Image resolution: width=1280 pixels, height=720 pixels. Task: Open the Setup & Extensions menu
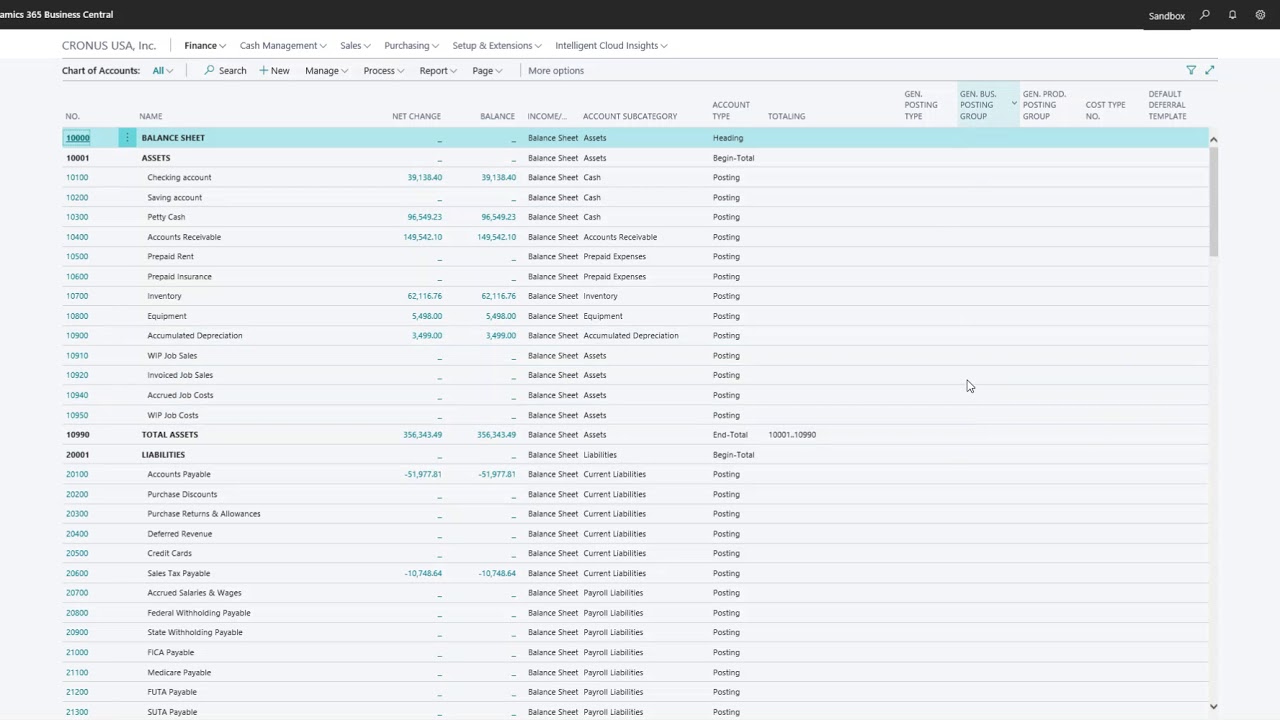pyautogui.click(x=497, y=46)
